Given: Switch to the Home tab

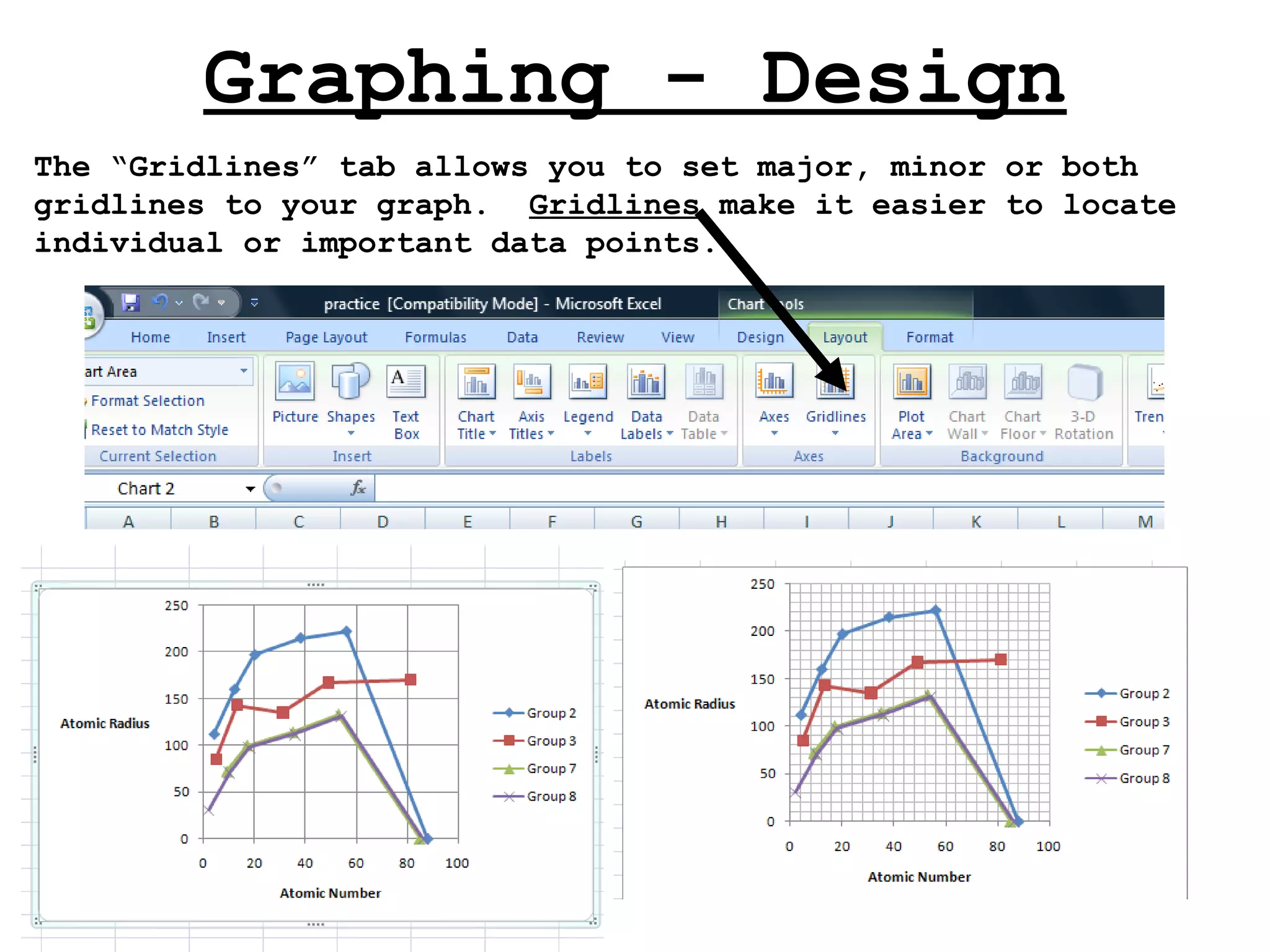Looking at the screenshot, I should pyautogui.click(x=150, y=337).
